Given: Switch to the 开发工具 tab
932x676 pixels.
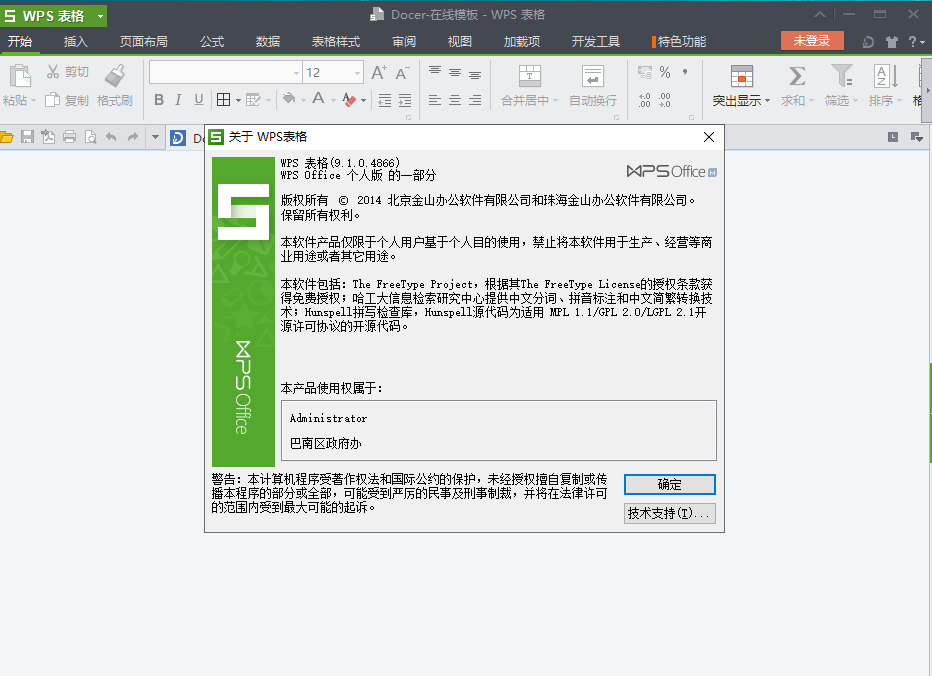Looking at the screenshot, I should pos(596,42).
